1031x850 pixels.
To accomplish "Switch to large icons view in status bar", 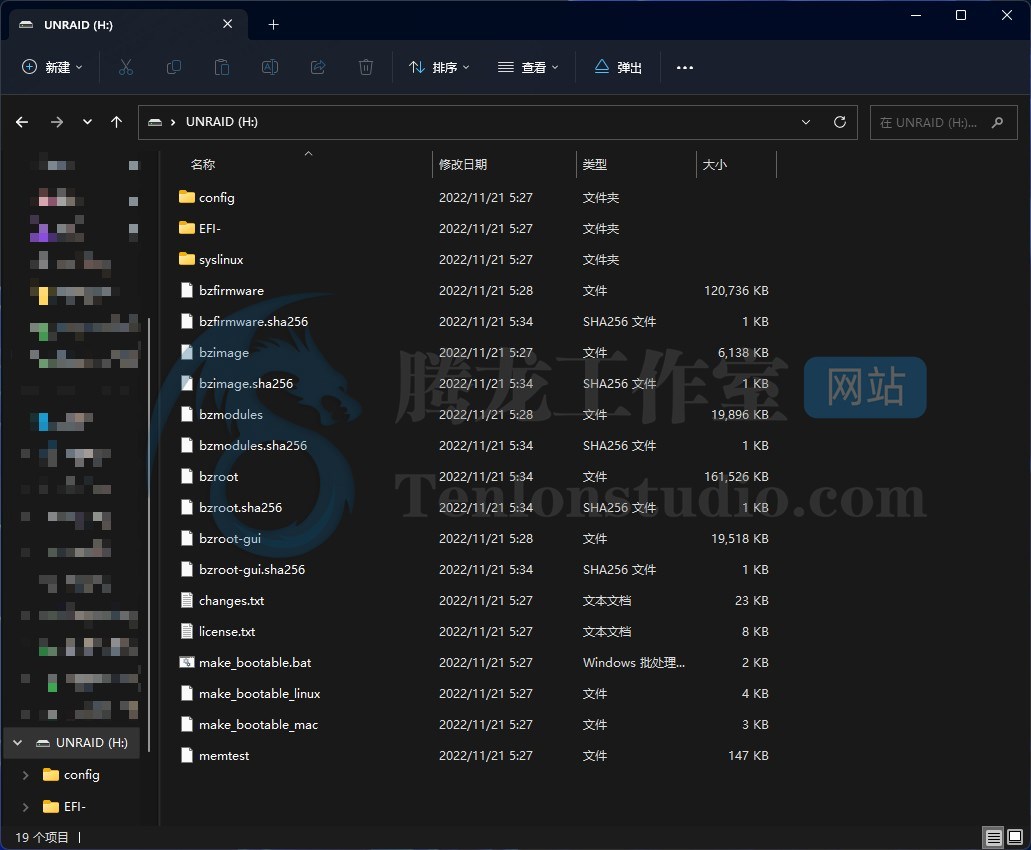I will [x=1015, y=837].
